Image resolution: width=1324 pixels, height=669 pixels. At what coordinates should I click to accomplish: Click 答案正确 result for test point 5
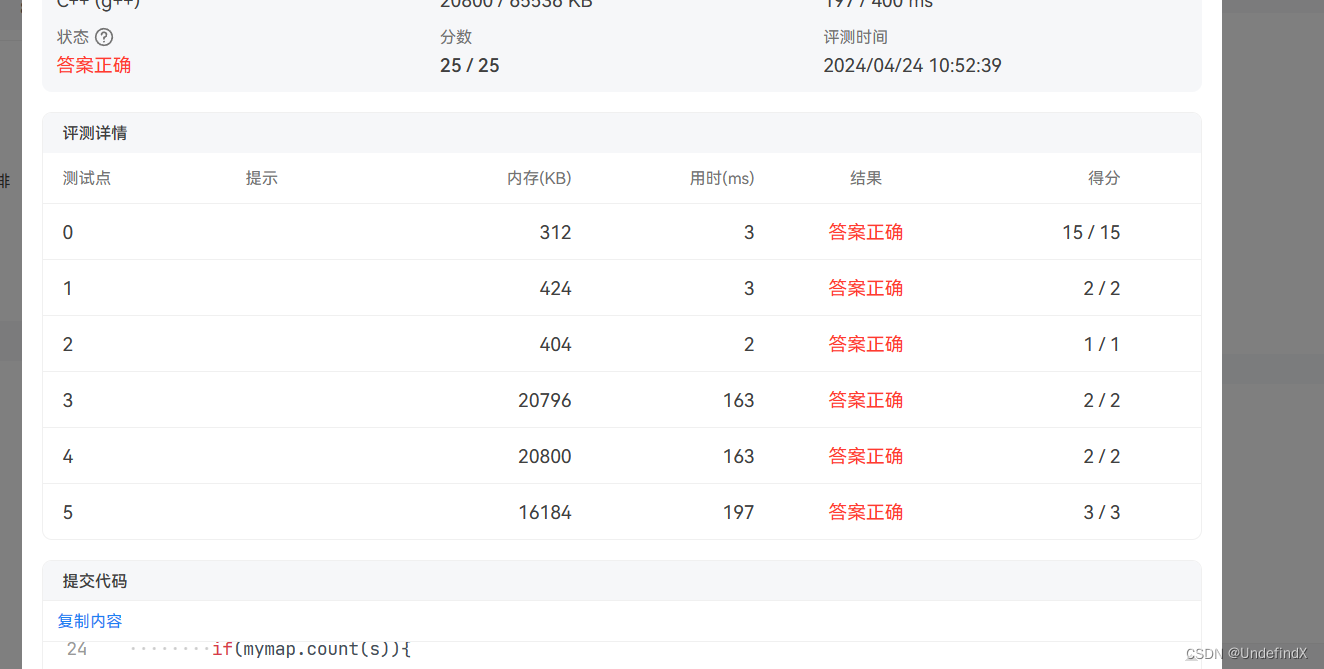point(865,511)
